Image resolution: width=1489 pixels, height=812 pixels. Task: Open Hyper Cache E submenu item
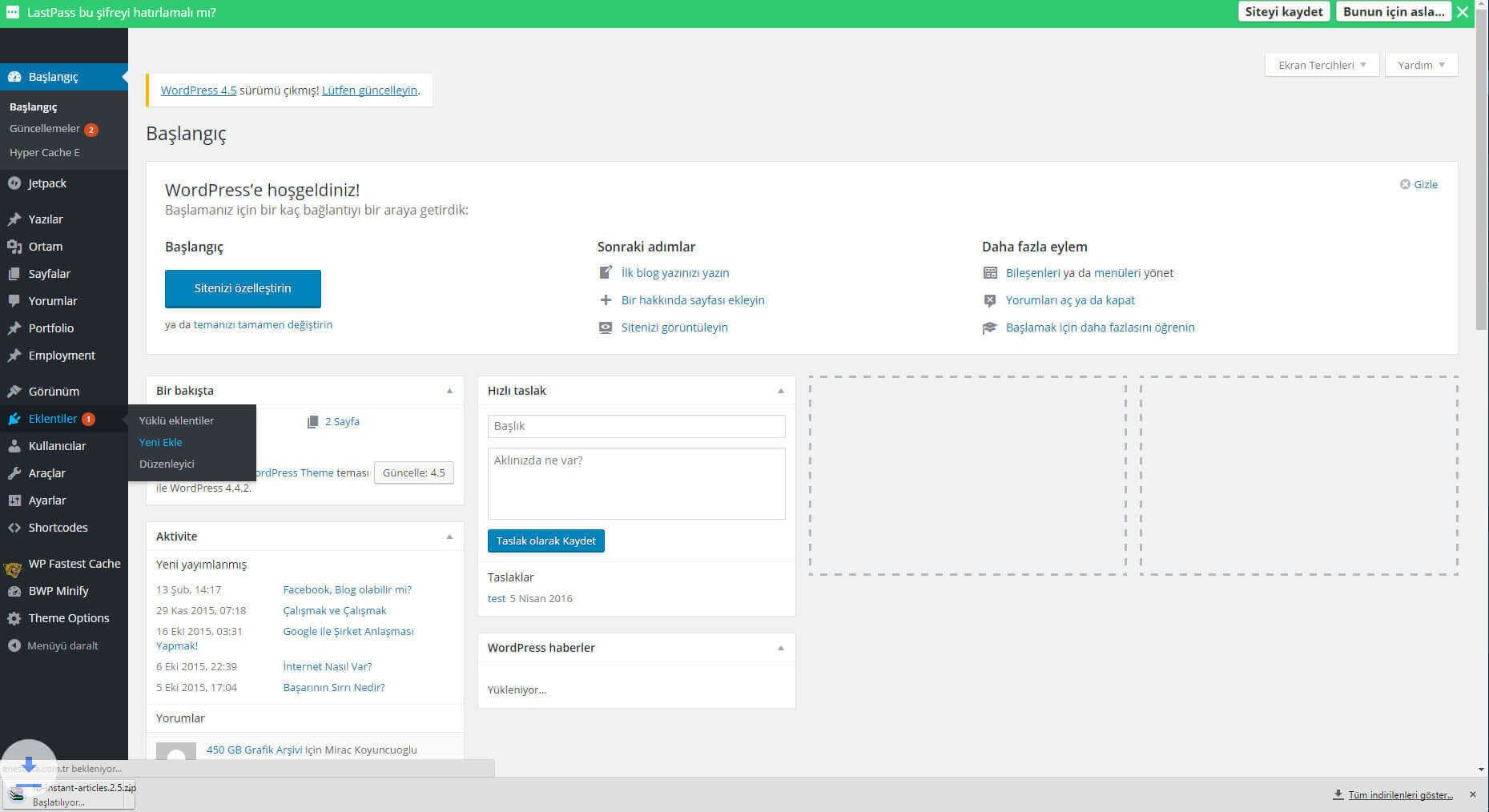pos(45,152)
